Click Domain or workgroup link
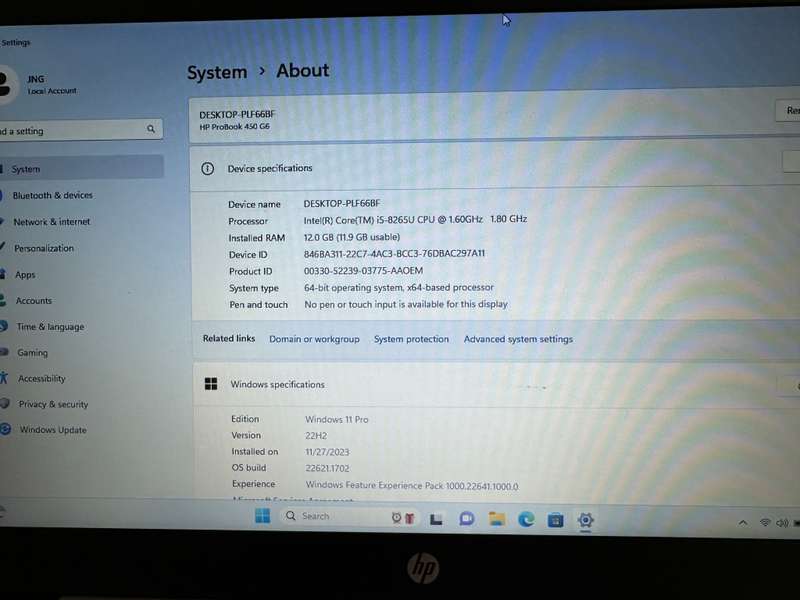Image resolution: width=800 pixels, height=600 pixels. point(314,339)
